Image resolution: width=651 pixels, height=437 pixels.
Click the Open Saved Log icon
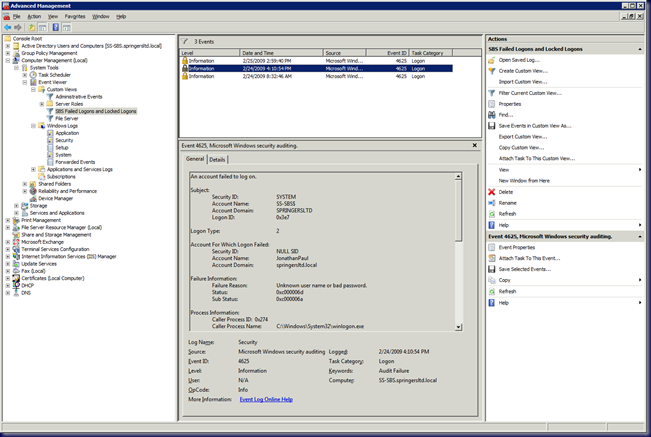[x=491, y=60]
